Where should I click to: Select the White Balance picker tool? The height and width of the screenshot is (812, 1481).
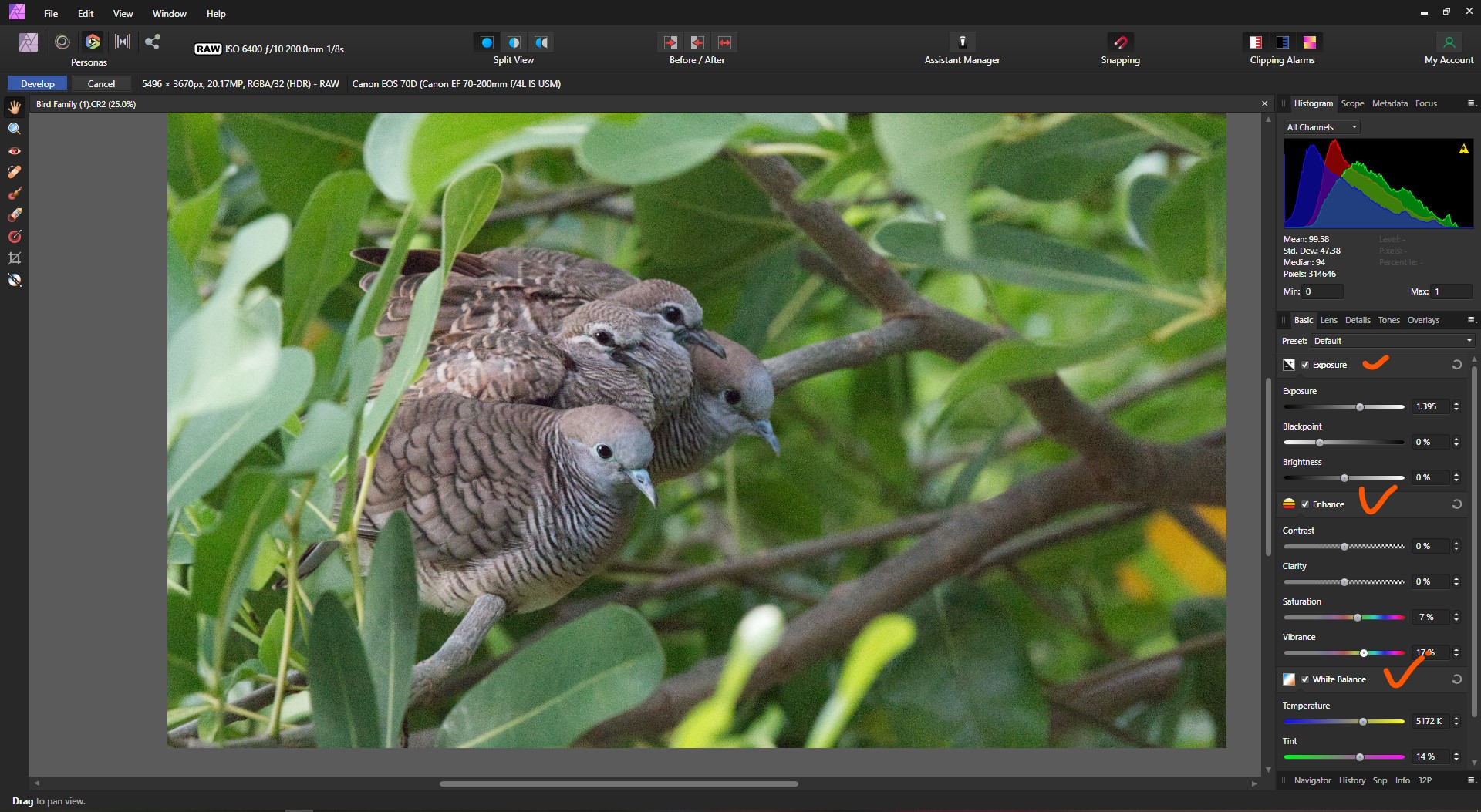pos(15,280)
